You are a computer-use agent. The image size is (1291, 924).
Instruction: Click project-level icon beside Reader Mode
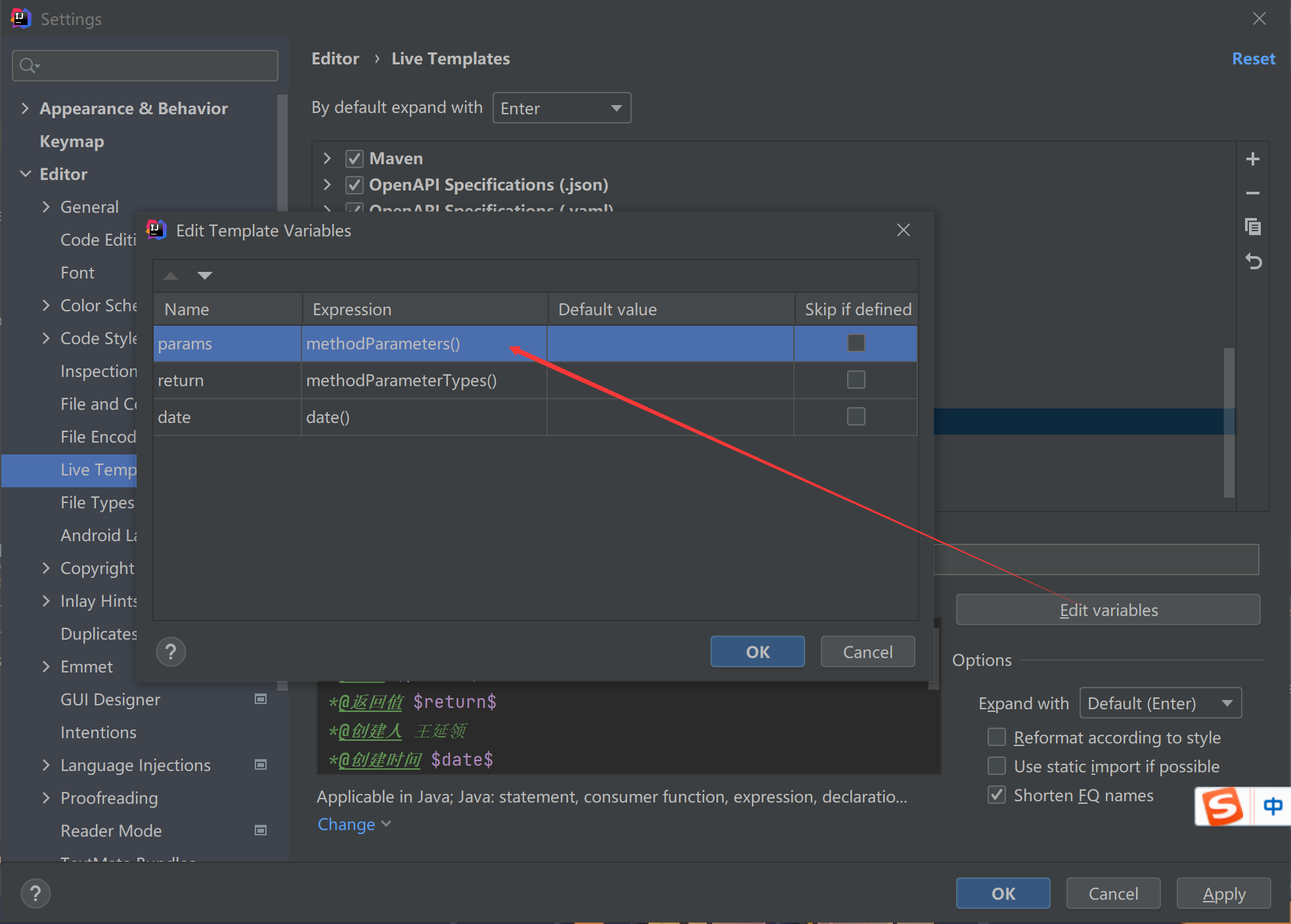(x=261, y=830)
